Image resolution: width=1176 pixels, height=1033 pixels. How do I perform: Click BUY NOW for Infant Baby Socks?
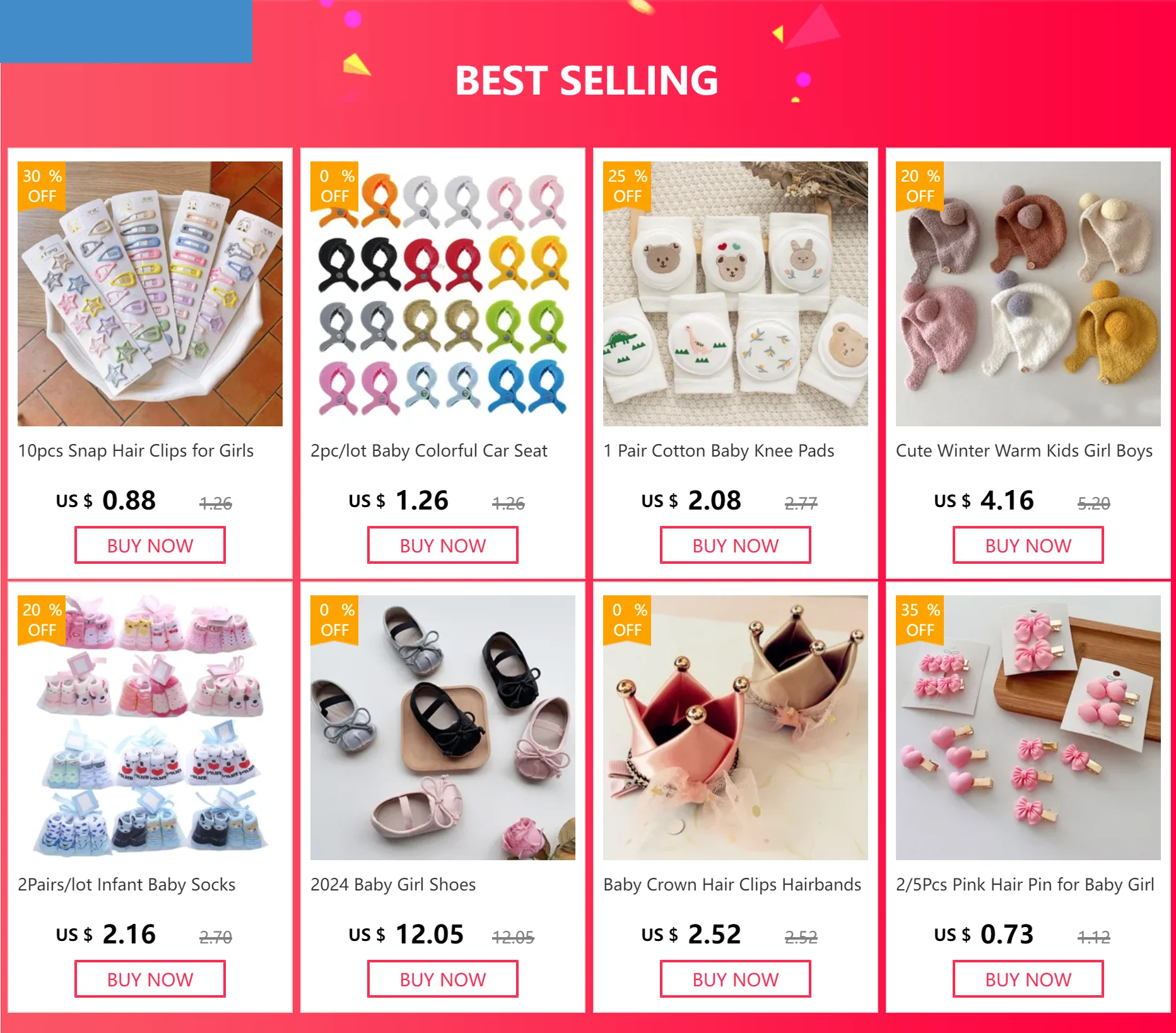150,979
